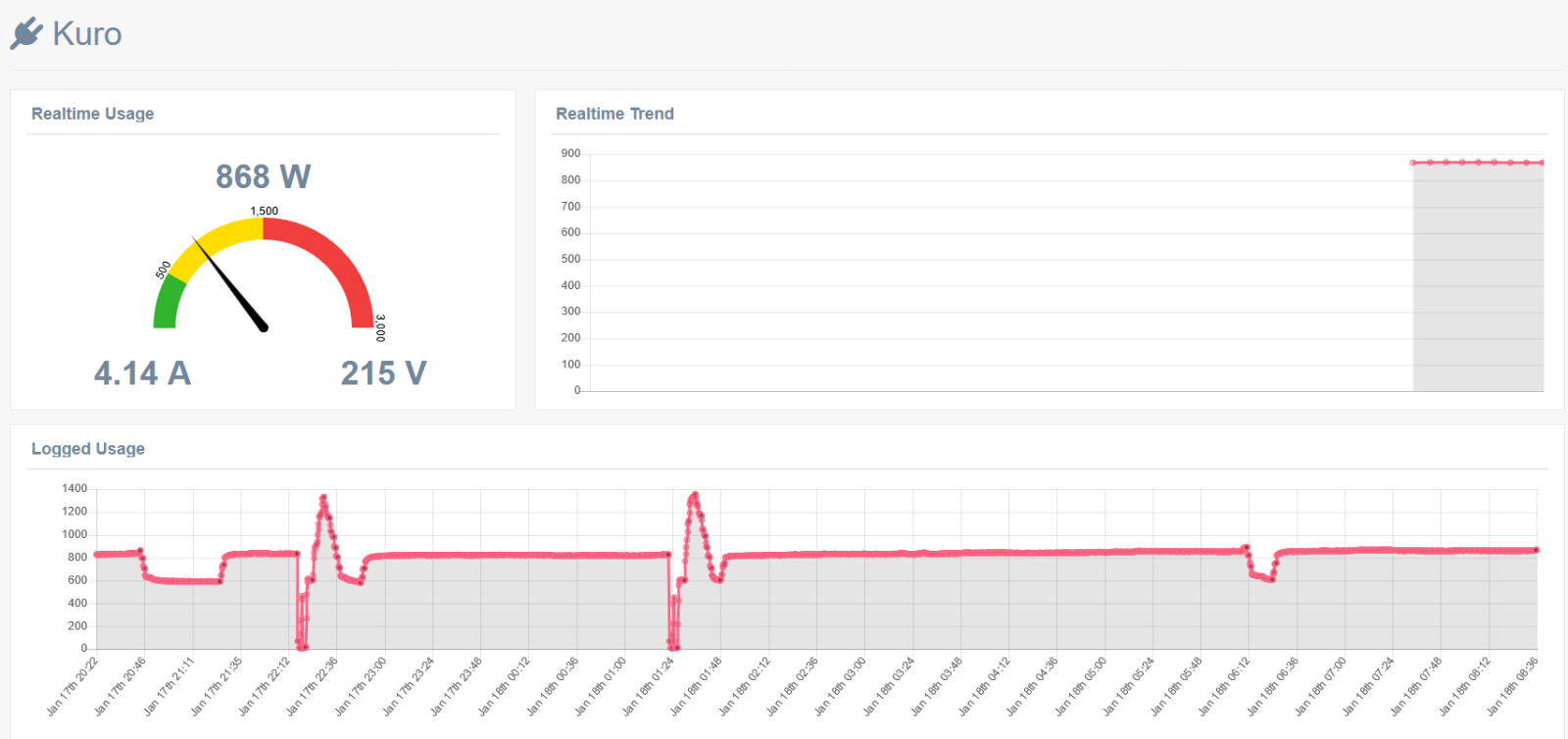Click the 900 y-axis label in Realtime Trend

click(570, 154)
